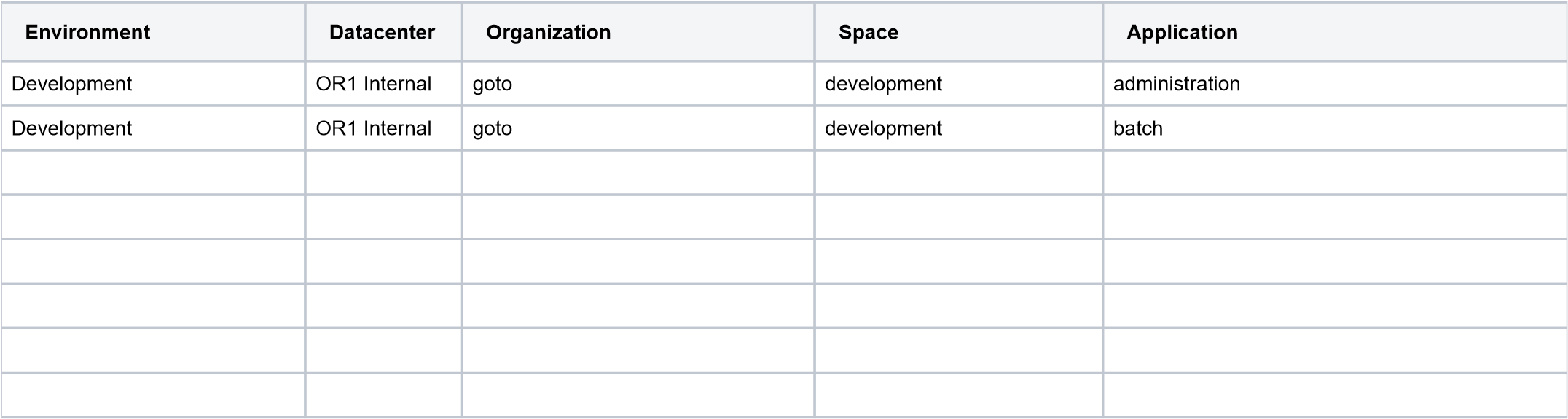
Task: Click the fourth row's Space cell
Action: pos(958,217)
